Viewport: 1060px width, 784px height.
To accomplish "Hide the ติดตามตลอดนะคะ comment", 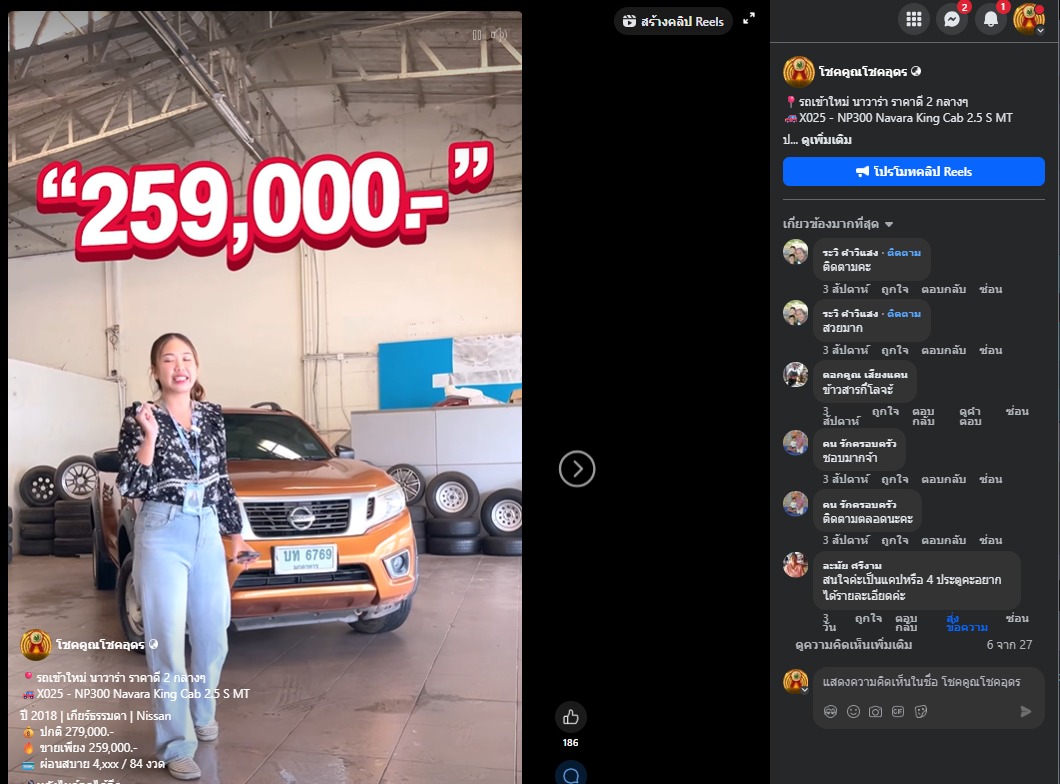I will tap(990, 540).
